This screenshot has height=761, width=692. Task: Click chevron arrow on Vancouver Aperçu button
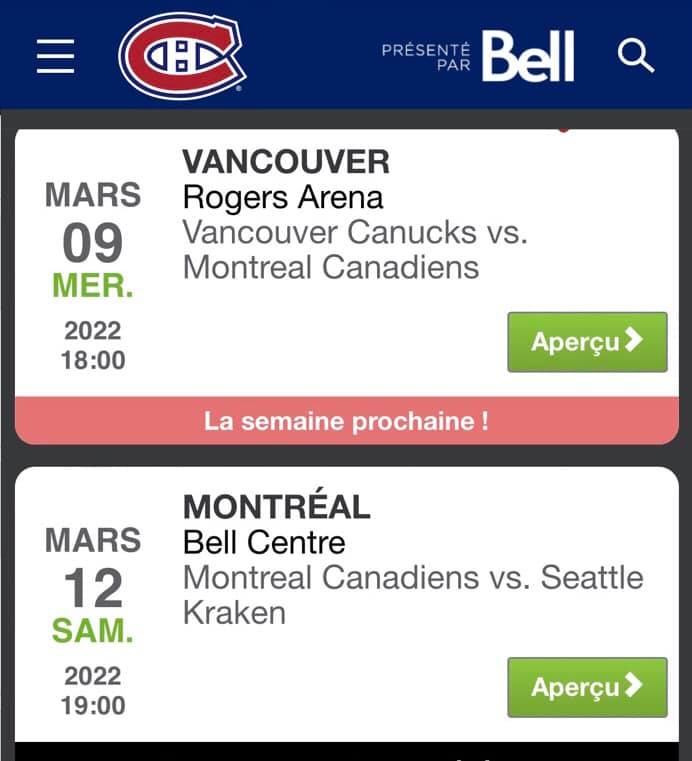pyautogui.click(x=634, y=340)
